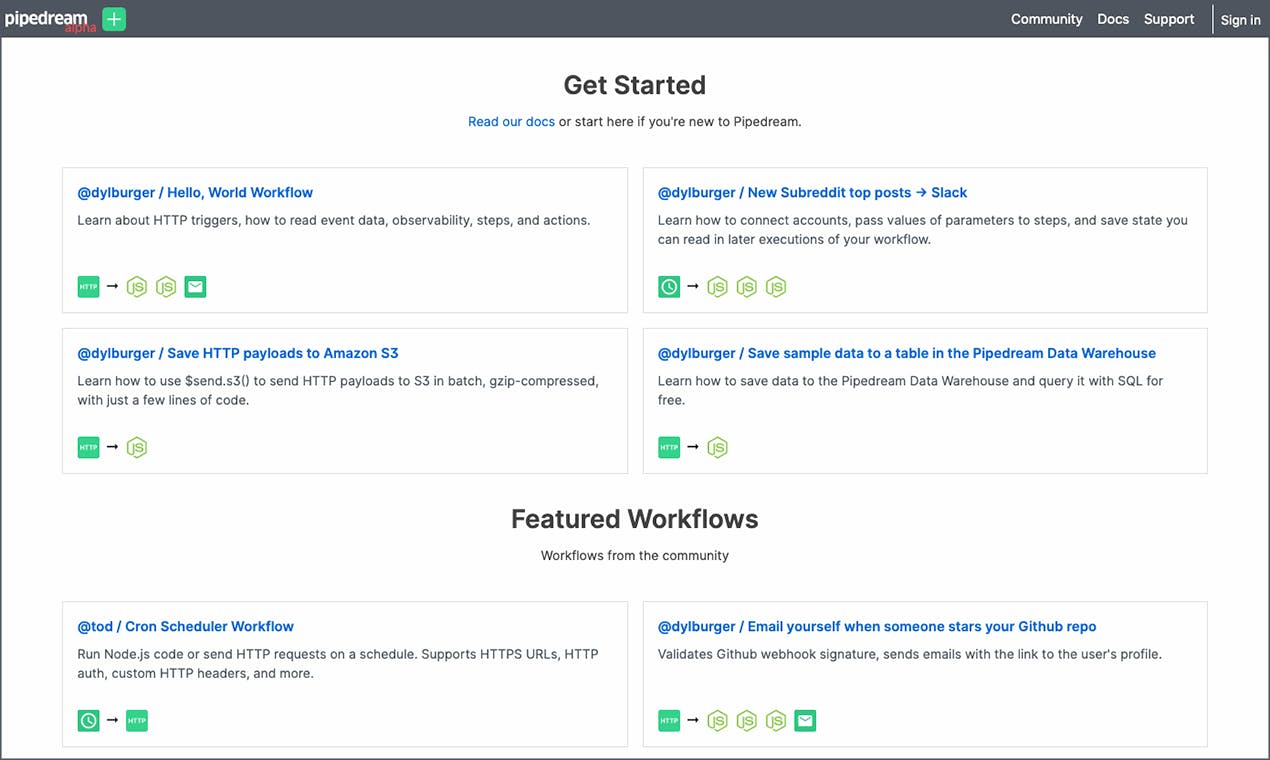The width and height of the screenshot is (1270, 760).
Task: Click Node.js icon in Save HTTP payloads to Amazon S3 card
Action: tap(137, 447)
